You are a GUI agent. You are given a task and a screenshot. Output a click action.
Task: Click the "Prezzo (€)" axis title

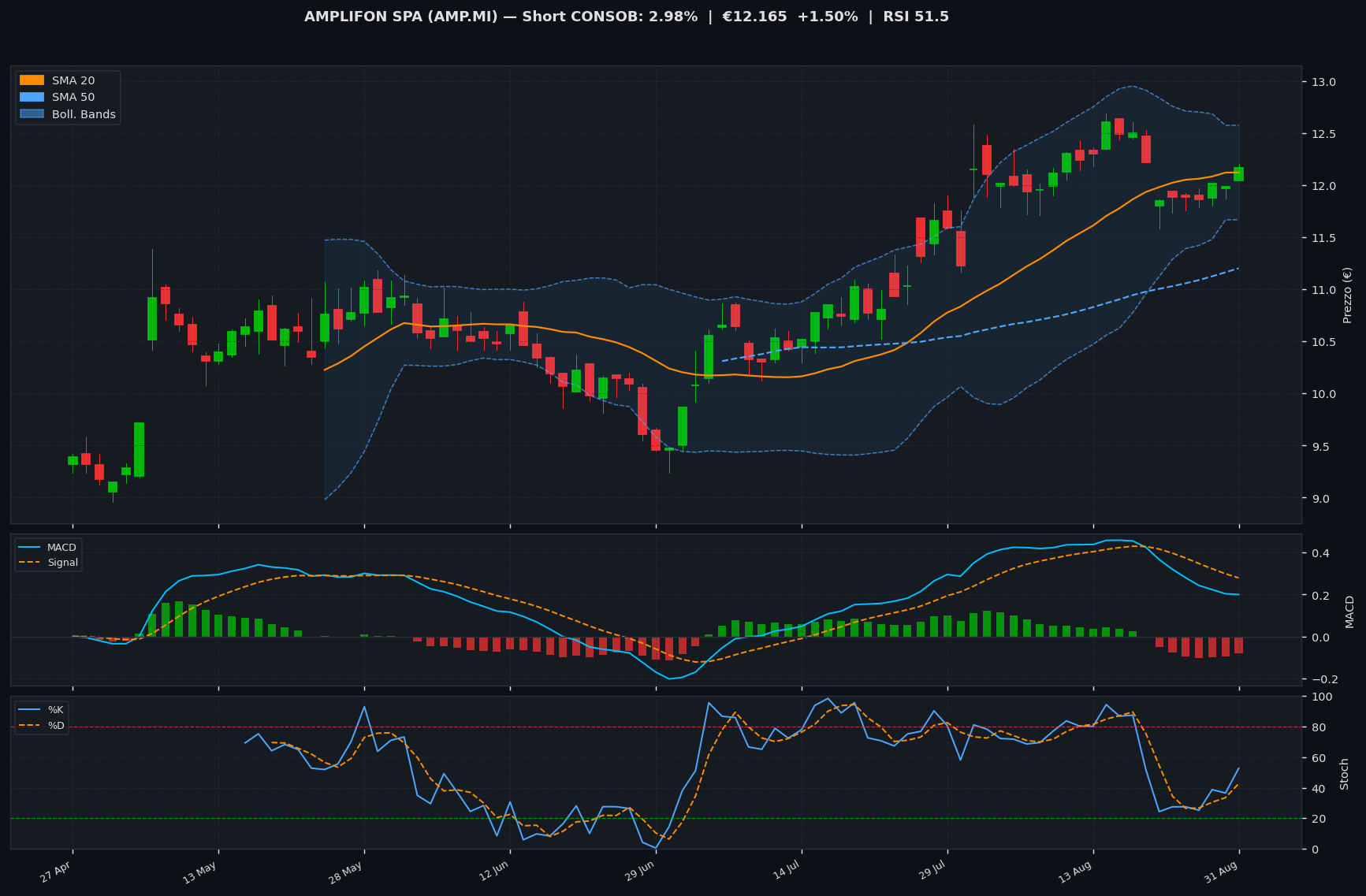[x=1347, y=295]
